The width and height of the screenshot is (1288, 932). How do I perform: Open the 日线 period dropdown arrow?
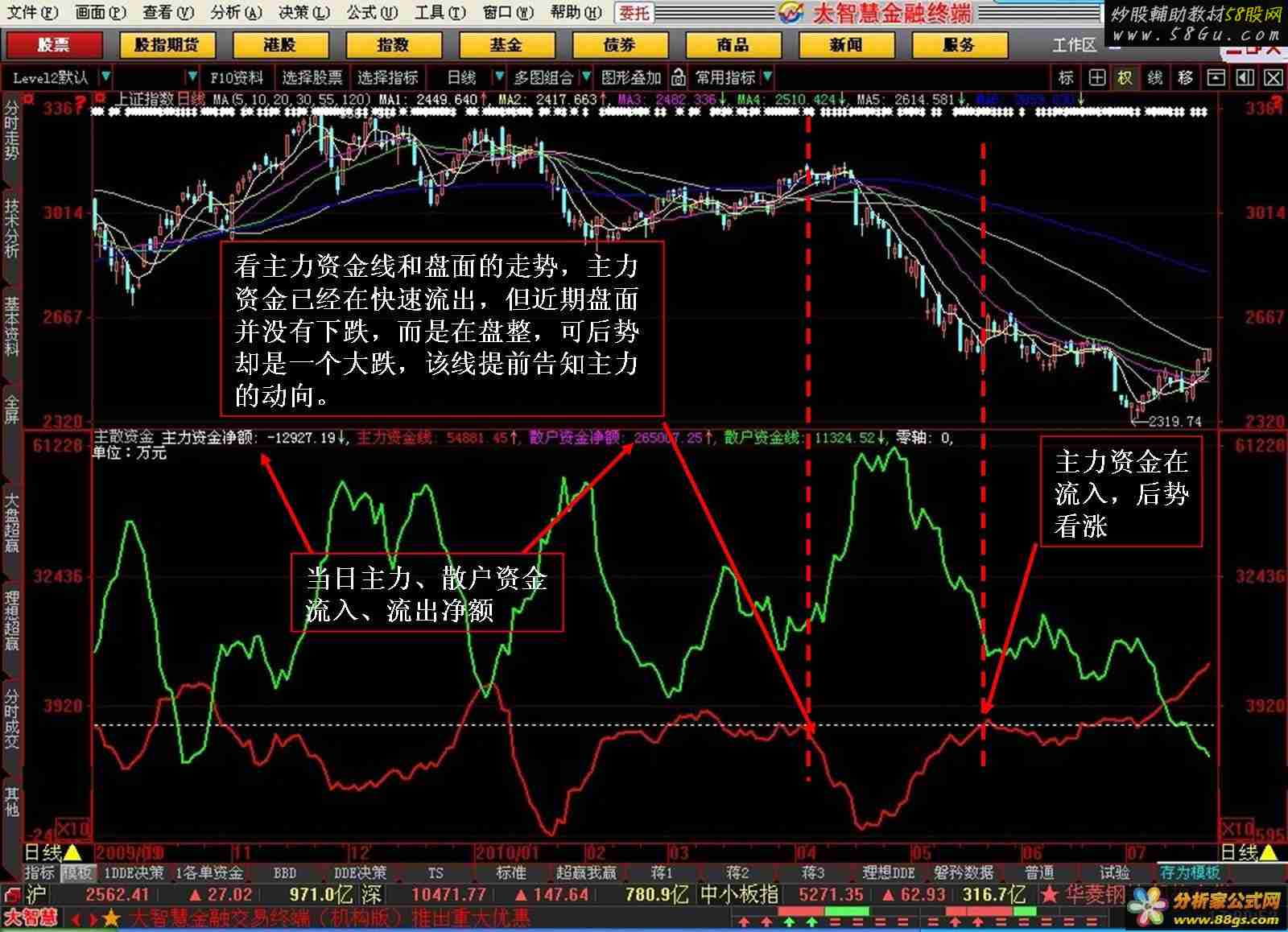pos(499,78)
